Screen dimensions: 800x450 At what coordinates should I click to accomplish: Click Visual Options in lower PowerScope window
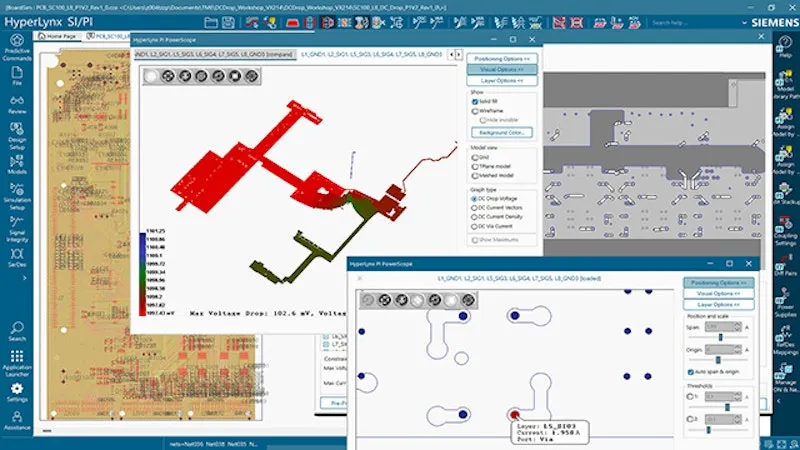click(x=718, y=293)
